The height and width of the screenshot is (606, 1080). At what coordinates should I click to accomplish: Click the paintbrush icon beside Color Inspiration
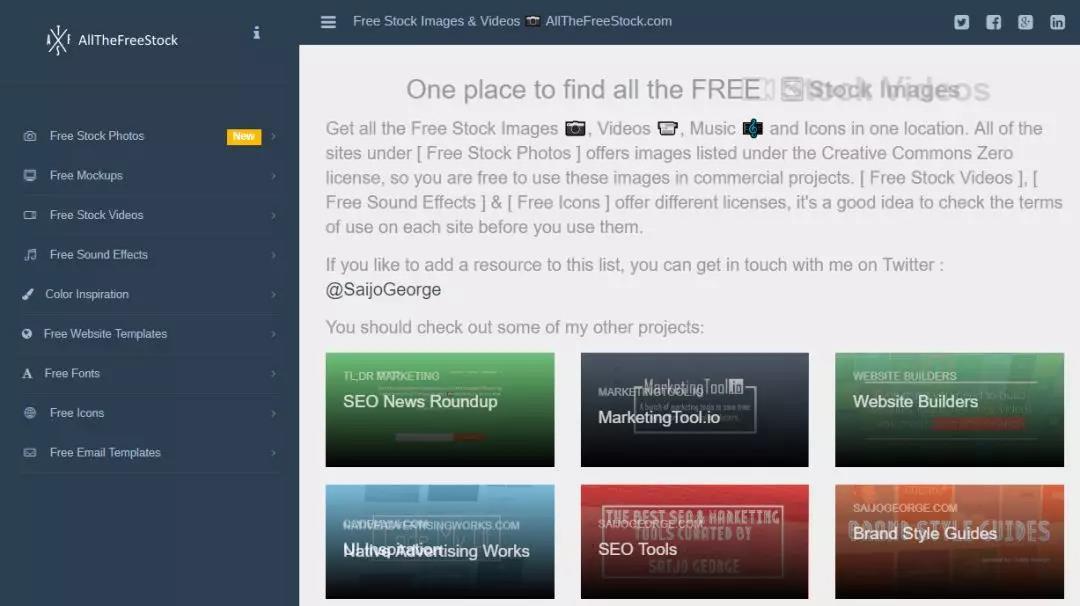click(28, 294)
